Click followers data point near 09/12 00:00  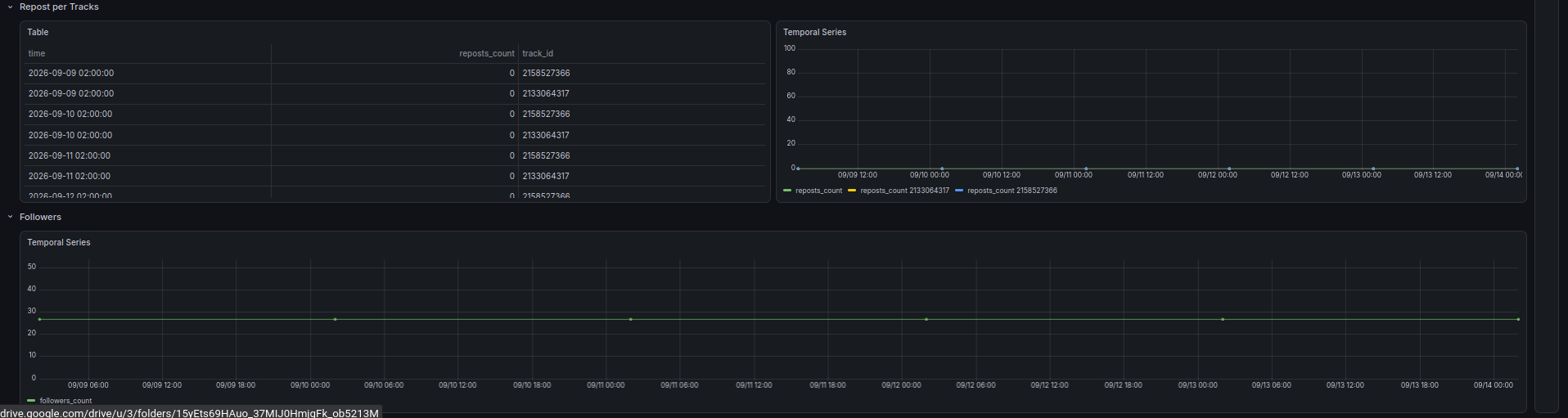[926, 319]
